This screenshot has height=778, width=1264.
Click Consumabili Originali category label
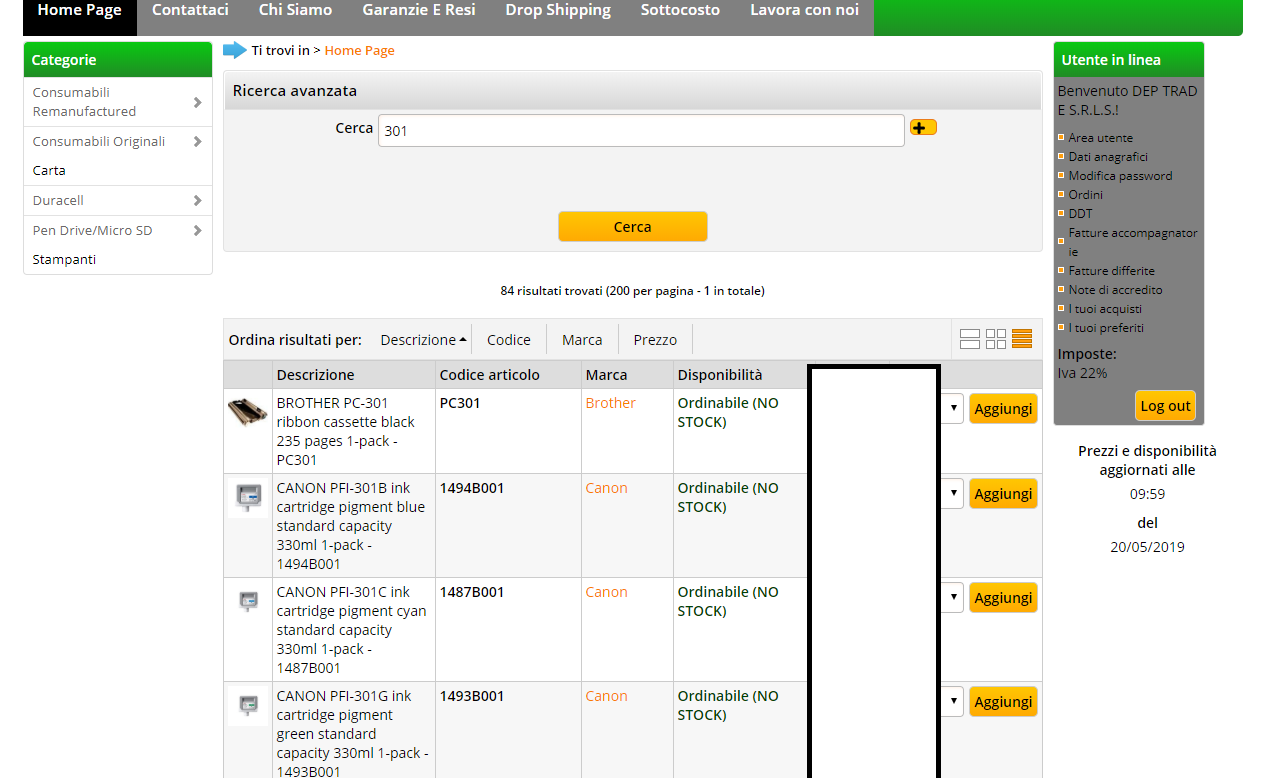(x=99, y=142)
